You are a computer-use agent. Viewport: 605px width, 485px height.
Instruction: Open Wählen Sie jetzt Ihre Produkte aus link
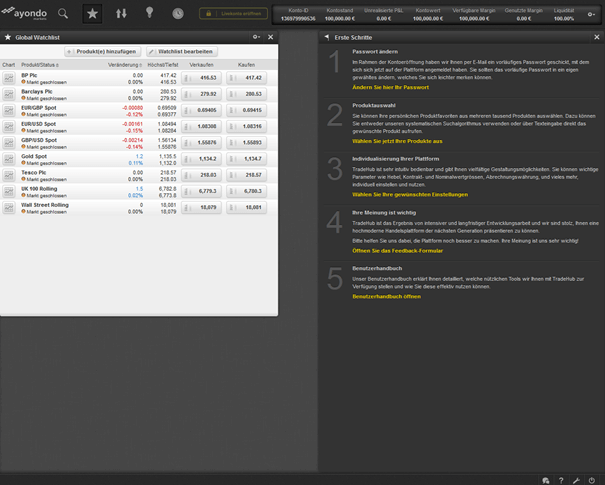397,141
